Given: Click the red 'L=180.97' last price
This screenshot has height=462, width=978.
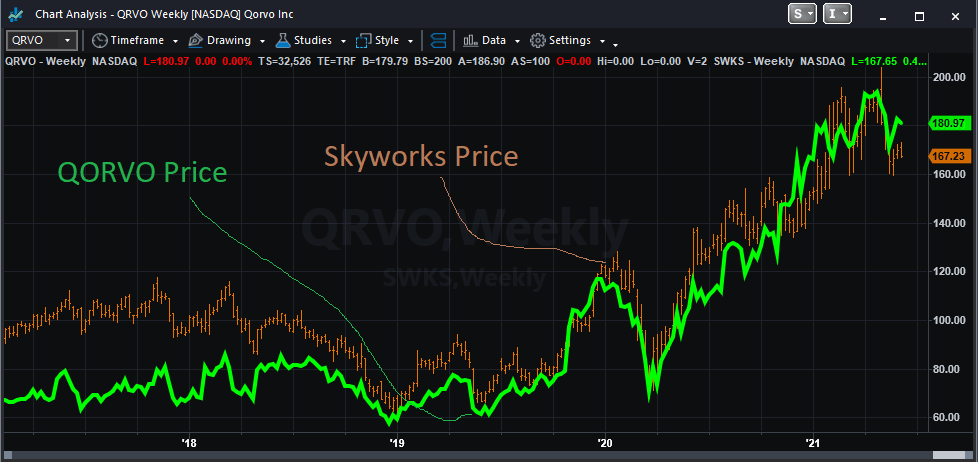Looking at the screenshot, I should [x=166, y=61].
